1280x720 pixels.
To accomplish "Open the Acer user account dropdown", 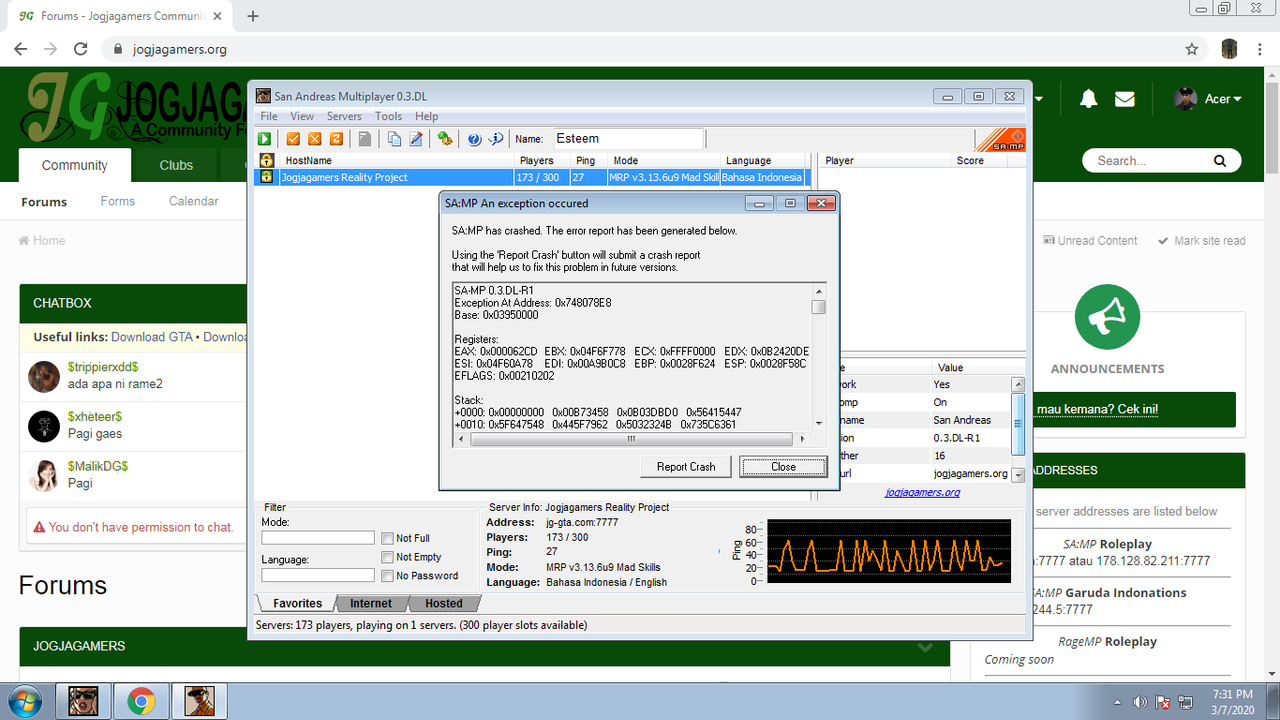I will point(1208,99).
